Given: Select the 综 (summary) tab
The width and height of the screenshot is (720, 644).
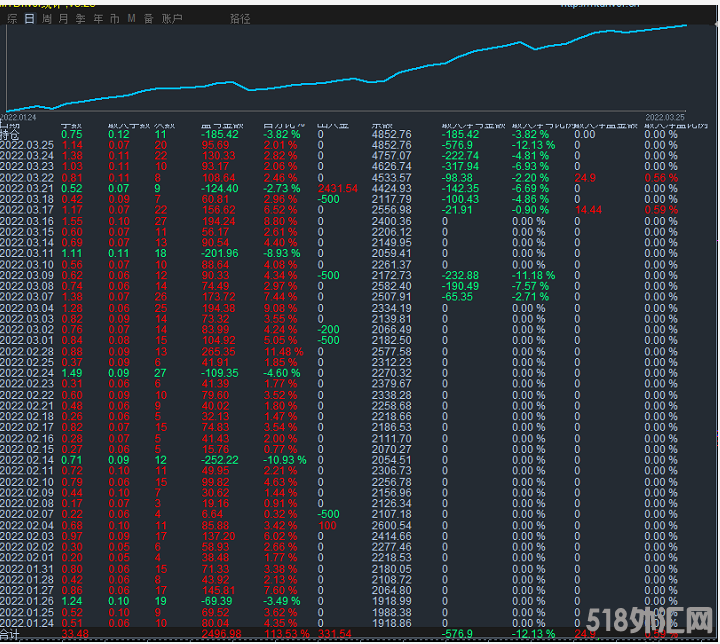Looking at the screenshot, I should click(11, 19).
